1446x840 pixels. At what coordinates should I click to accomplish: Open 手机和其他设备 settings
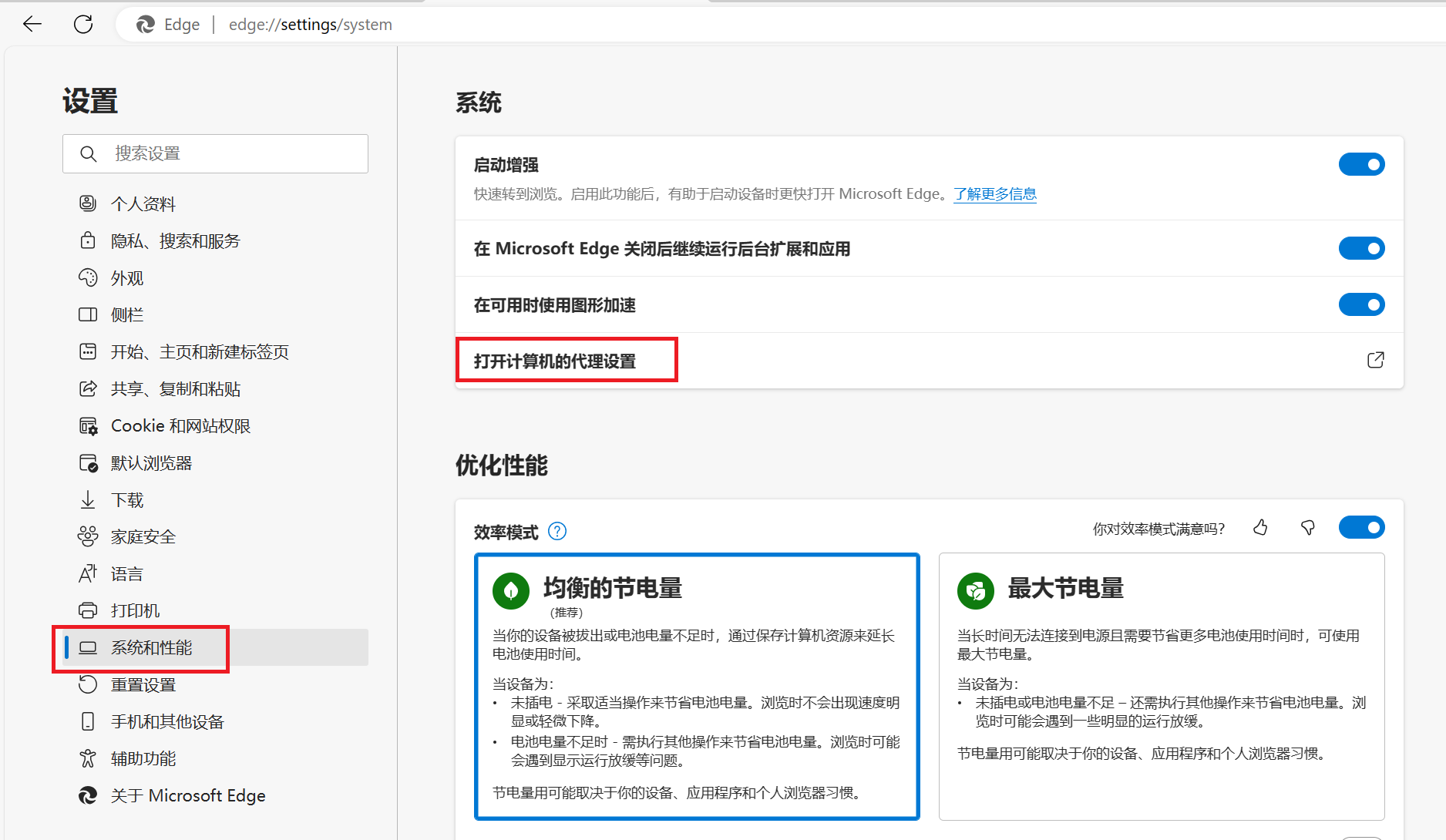216,721
